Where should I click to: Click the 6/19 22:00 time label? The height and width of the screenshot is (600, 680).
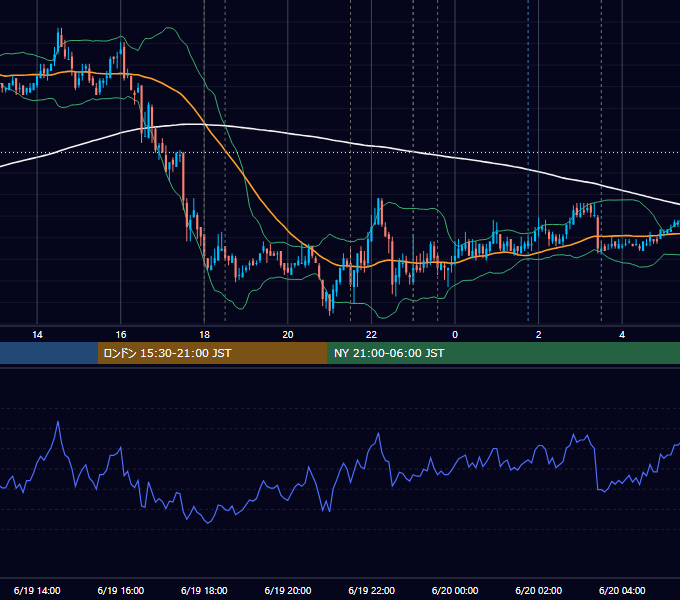(x=372, y=590)
